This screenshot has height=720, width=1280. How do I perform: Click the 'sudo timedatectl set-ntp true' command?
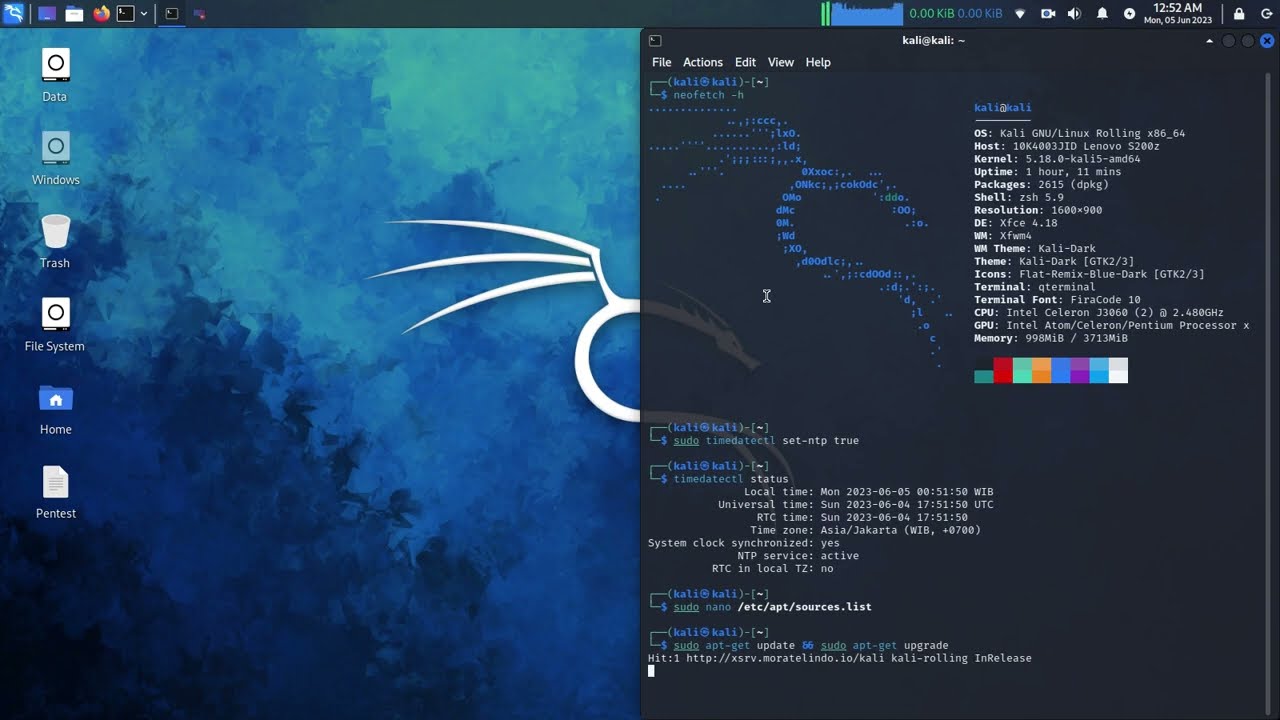point(766,440)
